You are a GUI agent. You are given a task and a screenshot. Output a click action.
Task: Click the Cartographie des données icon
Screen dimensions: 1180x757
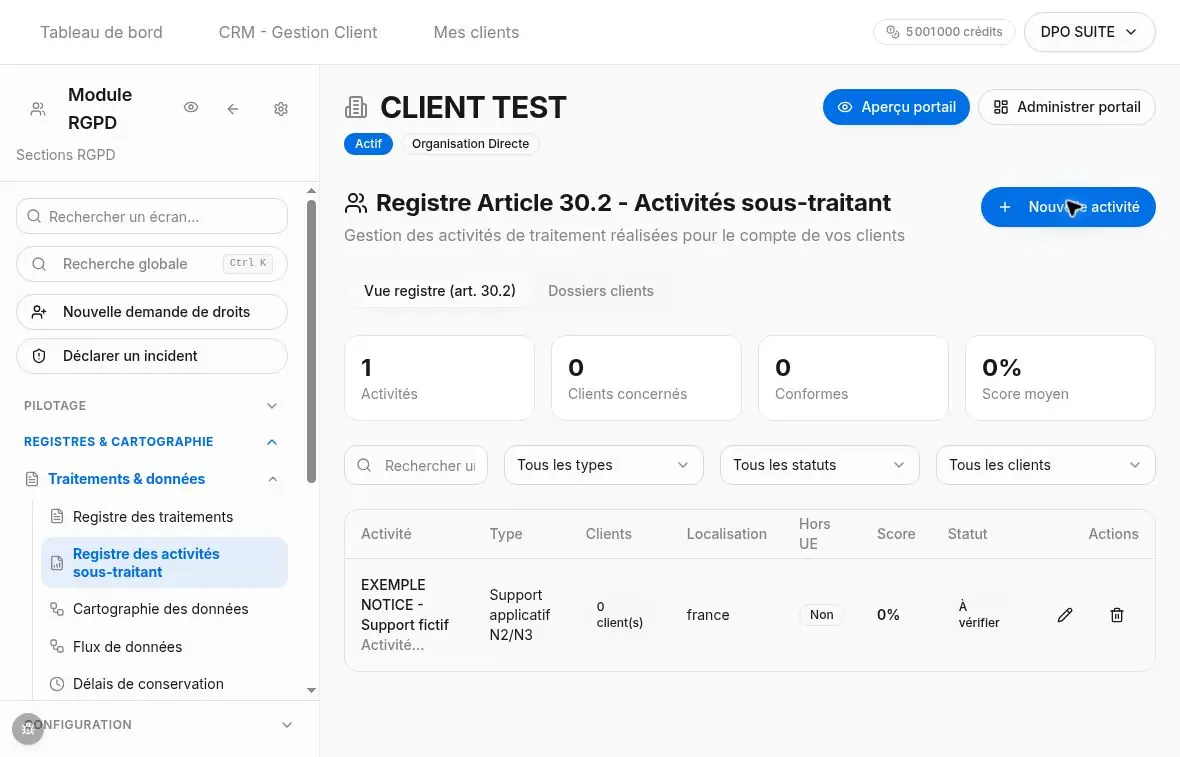(56, 609)
